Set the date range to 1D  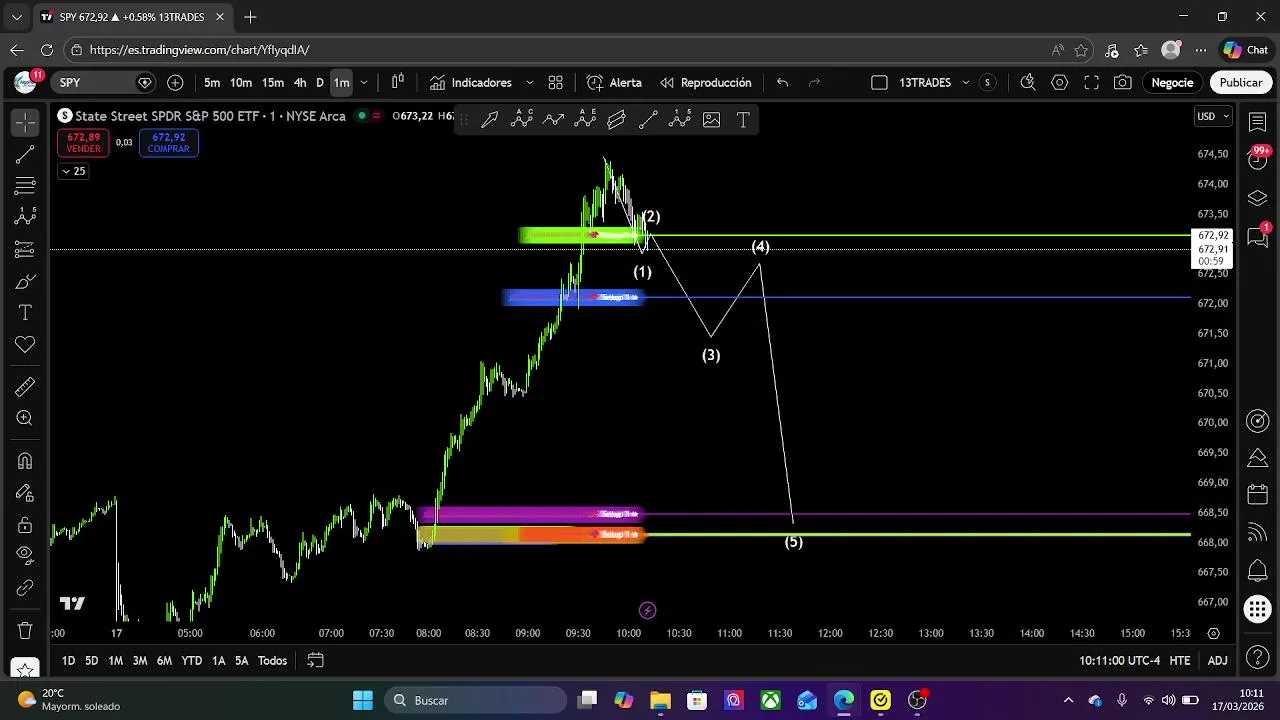click(68, 661)
